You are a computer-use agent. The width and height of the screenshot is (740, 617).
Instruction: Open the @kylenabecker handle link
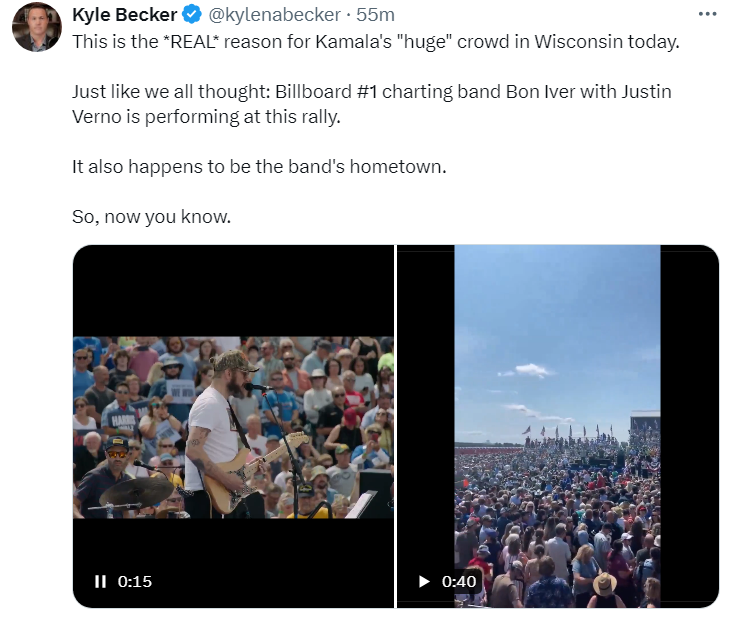pos(274,15)
